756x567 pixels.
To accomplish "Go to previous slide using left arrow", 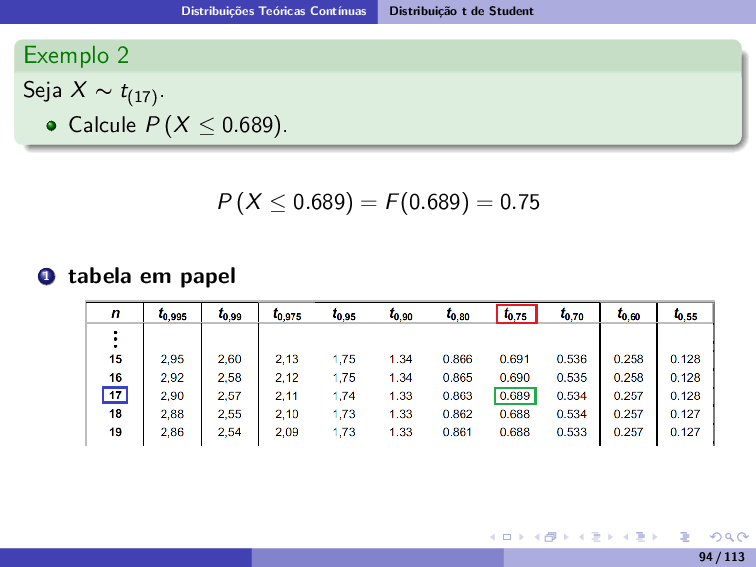I will pyautogui.click(x=493, y=537).
